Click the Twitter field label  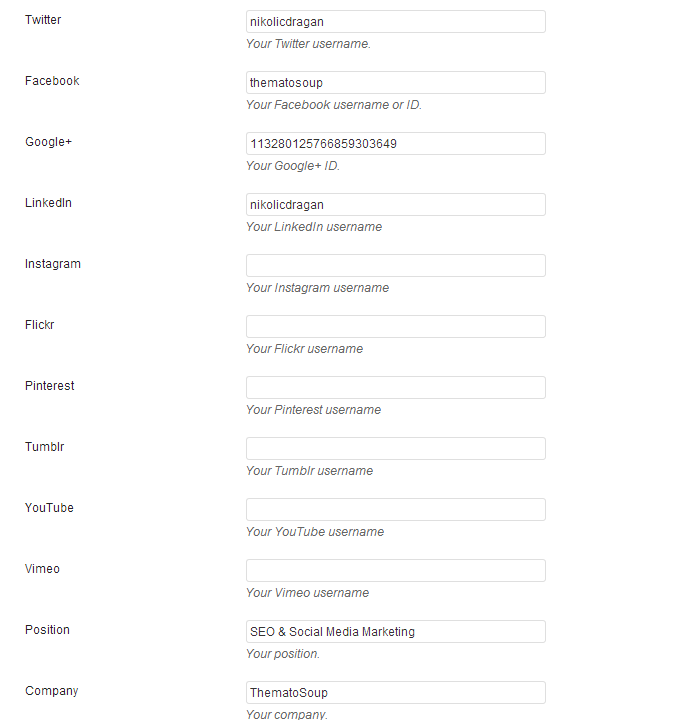tap(43, 20)
